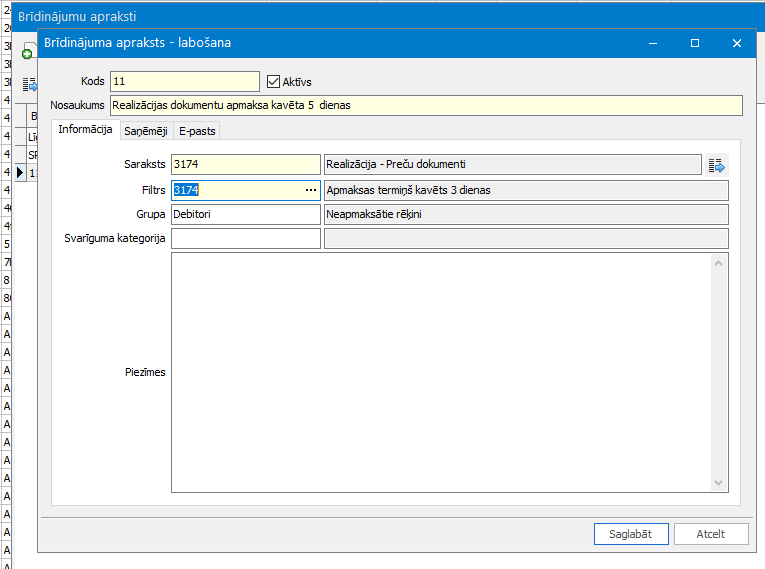Close the Brīdinājuma apraksts - labošana dialog
The image size is (765, 569).
coord(737,43)
